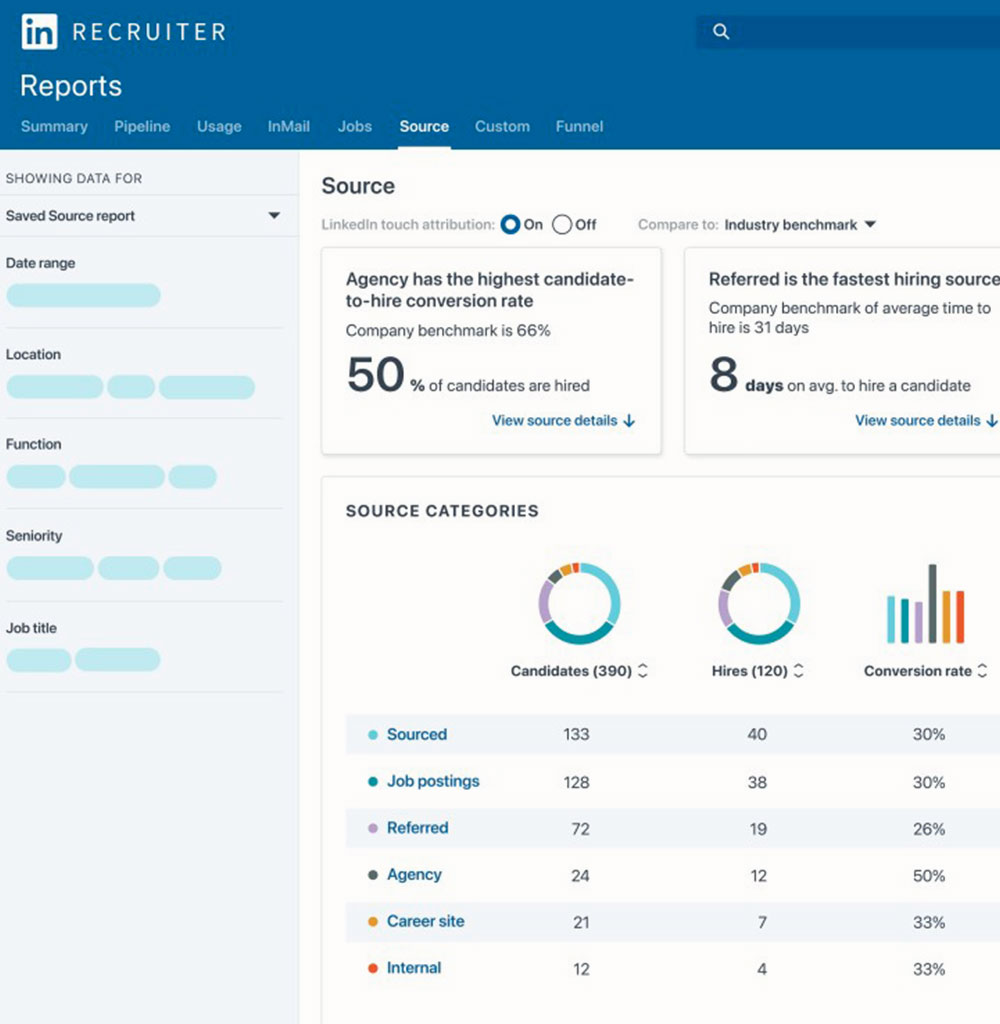
Task: Click the red dot next to Internal
Action: pos(373,968)
